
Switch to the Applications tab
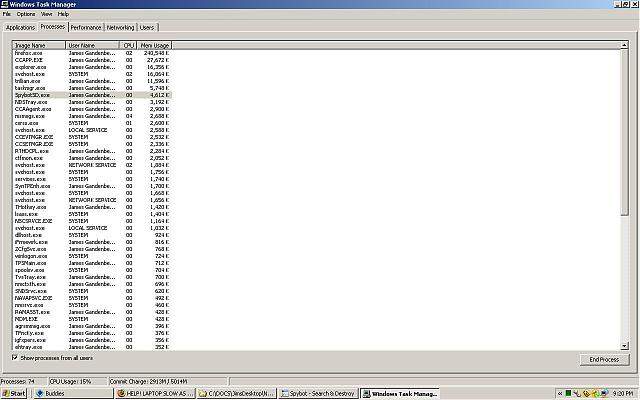coord(20,27)
